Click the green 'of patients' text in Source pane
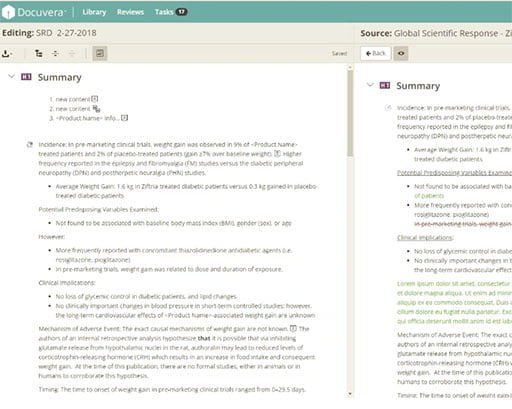Screen dimensions: 512x409 coord(429,196)
